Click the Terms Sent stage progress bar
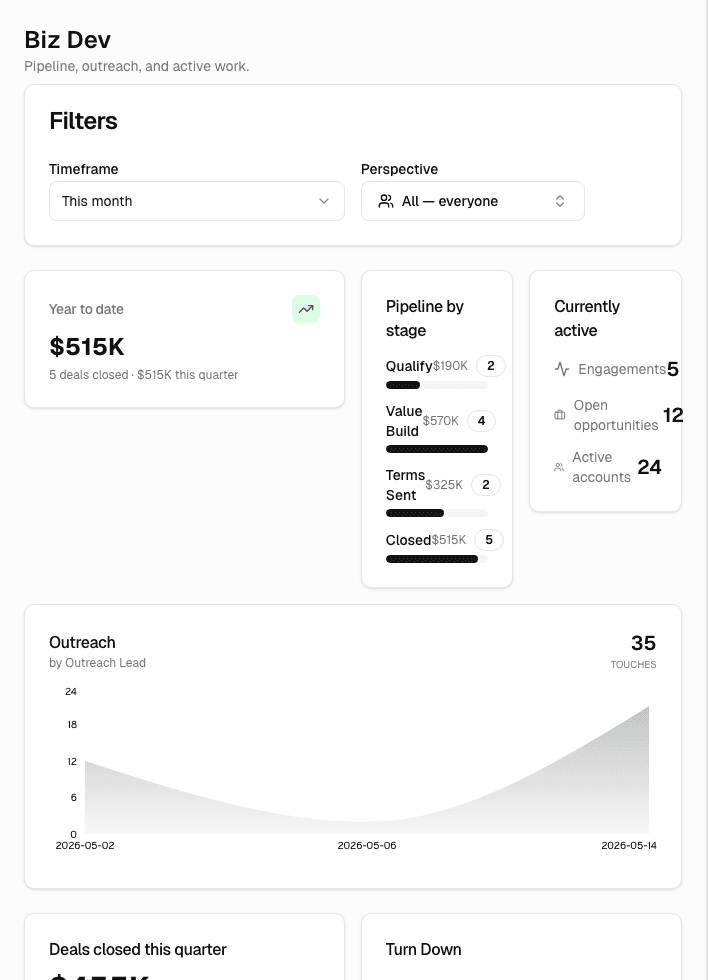This screenshot has height=980, width=708. 437,513
